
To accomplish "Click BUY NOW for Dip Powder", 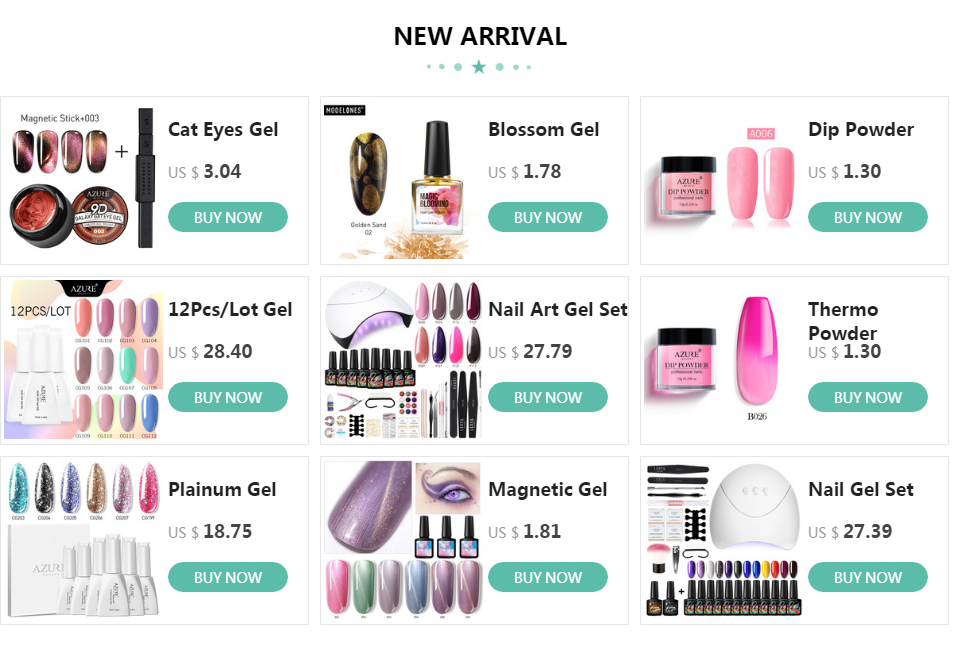I will [868, 217].
